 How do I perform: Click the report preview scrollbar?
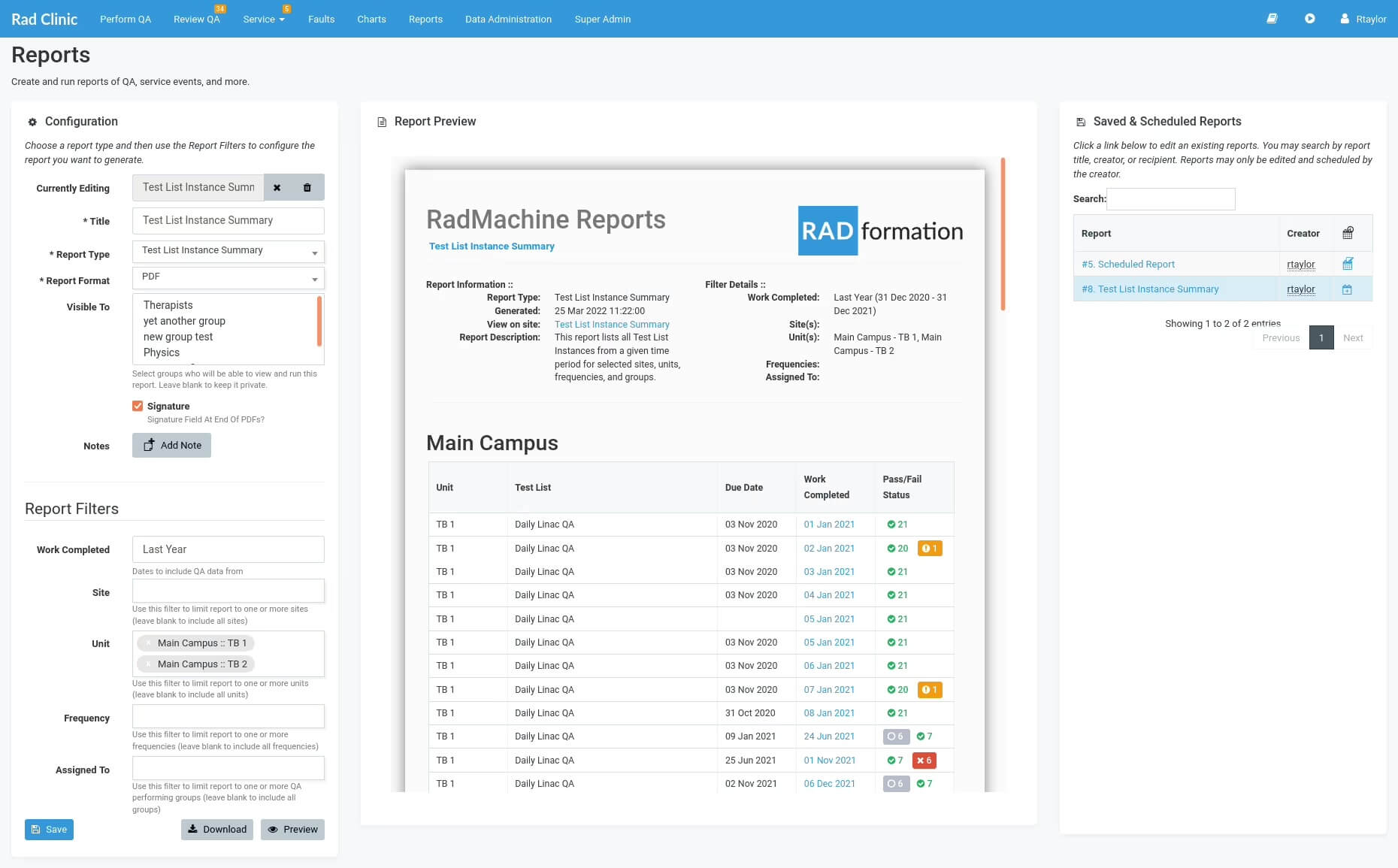1003,234
